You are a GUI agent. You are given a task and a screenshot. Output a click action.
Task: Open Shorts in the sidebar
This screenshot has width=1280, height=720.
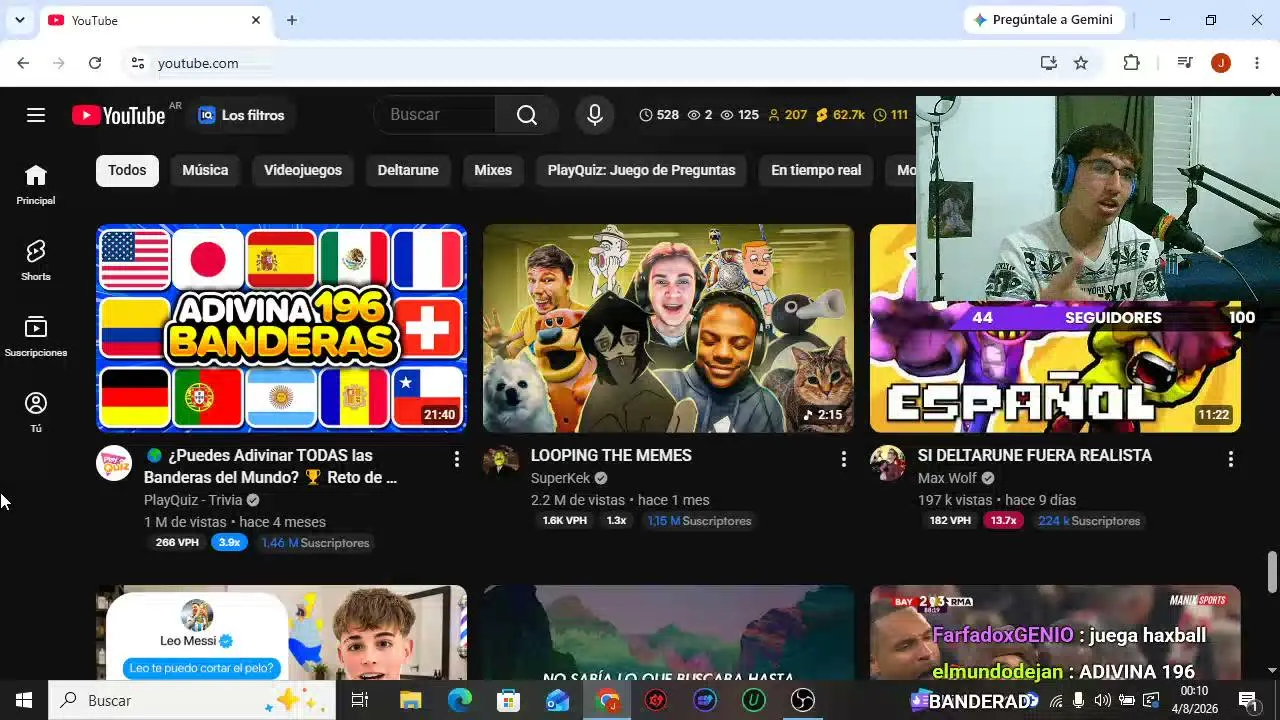pyautogui.click(x=36, y=260)
